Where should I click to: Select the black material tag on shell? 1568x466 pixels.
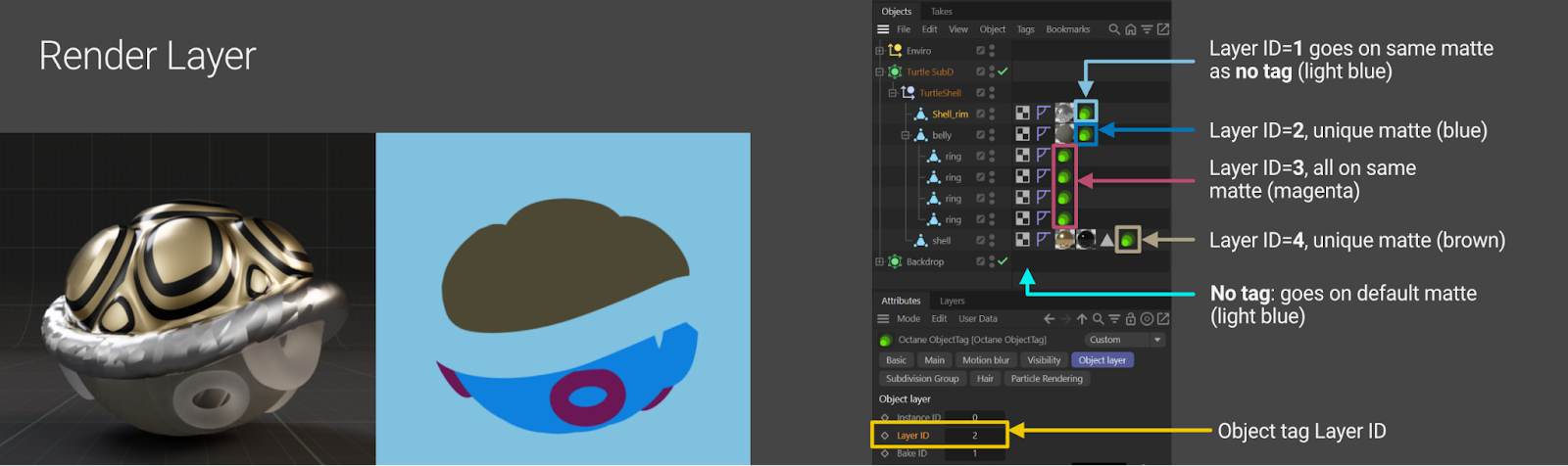pyautogui.click(x=1086, y=240)
